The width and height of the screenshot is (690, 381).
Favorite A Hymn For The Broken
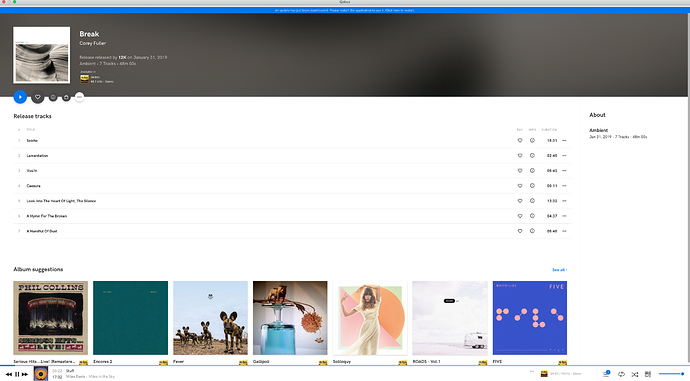pyautogui.click(x=520, y=216)
